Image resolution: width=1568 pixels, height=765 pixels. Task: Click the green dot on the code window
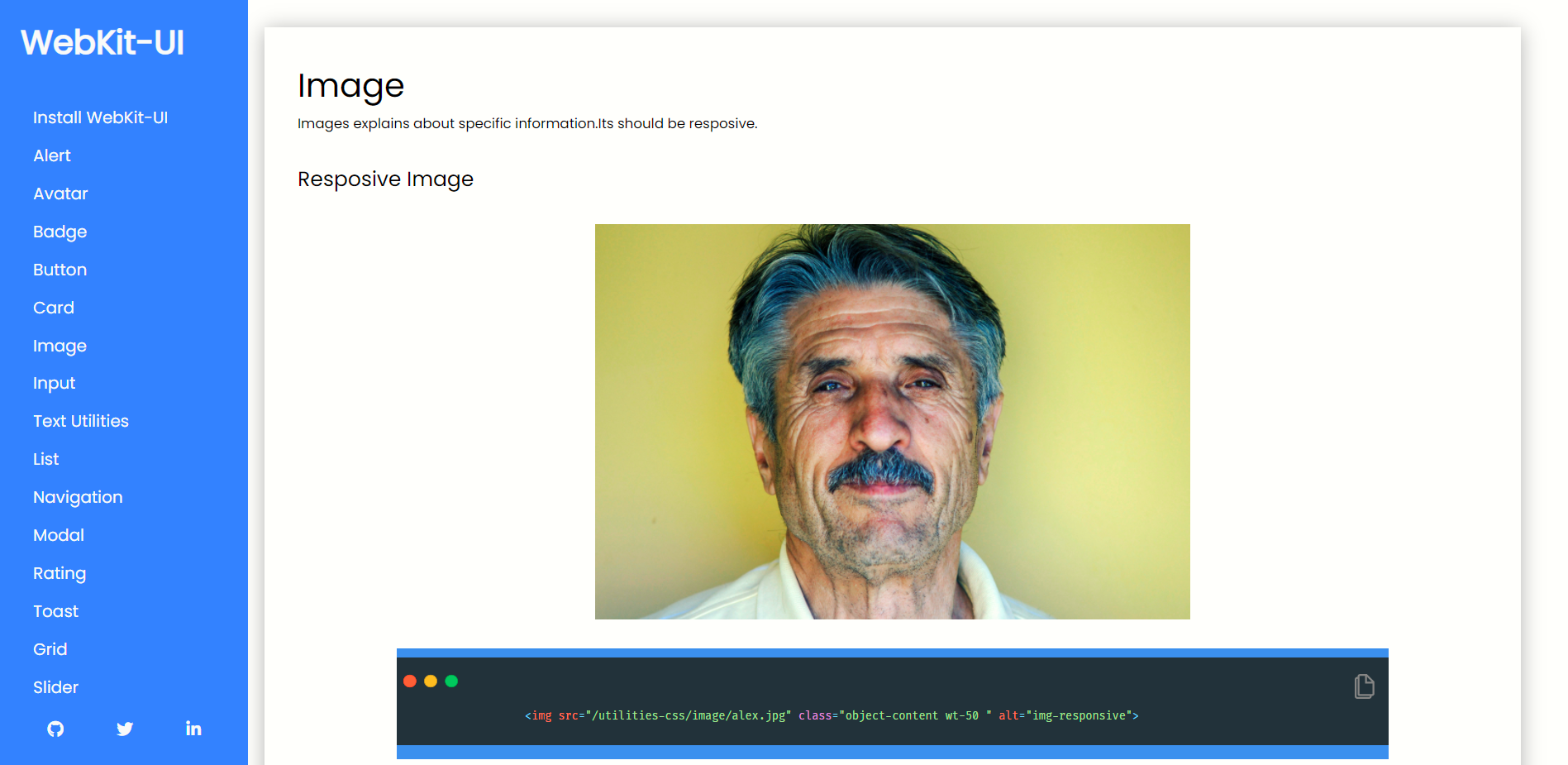click(451, 681)
